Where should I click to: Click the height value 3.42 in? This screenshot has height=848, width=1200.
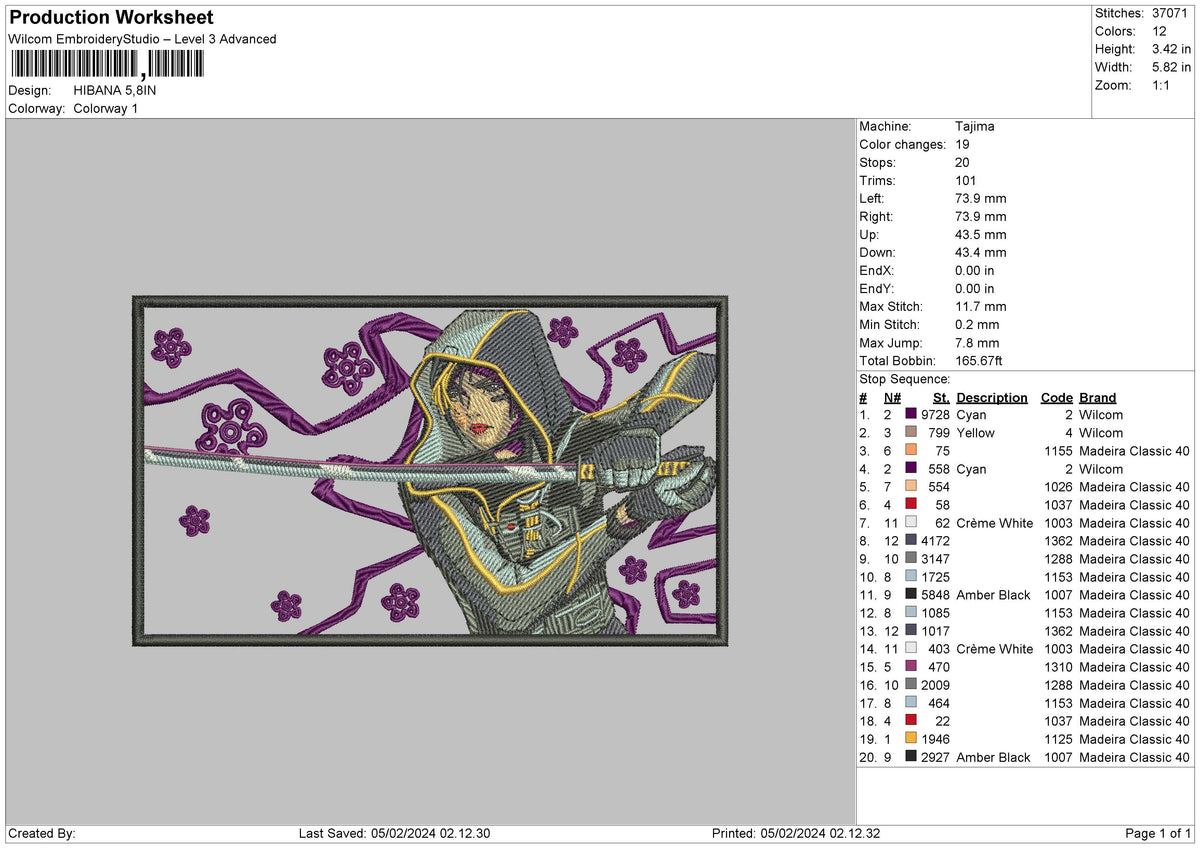pyautogui.click(x=1172, y=49)
